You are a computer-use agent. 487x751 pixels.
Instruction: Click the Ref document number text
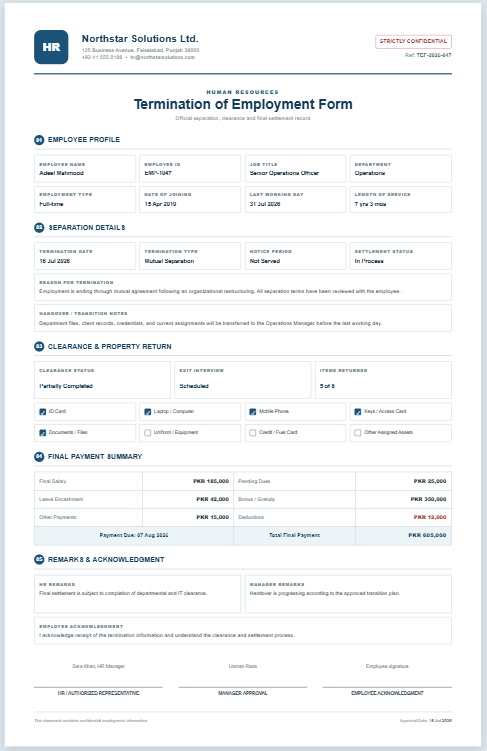coord(428,56)
